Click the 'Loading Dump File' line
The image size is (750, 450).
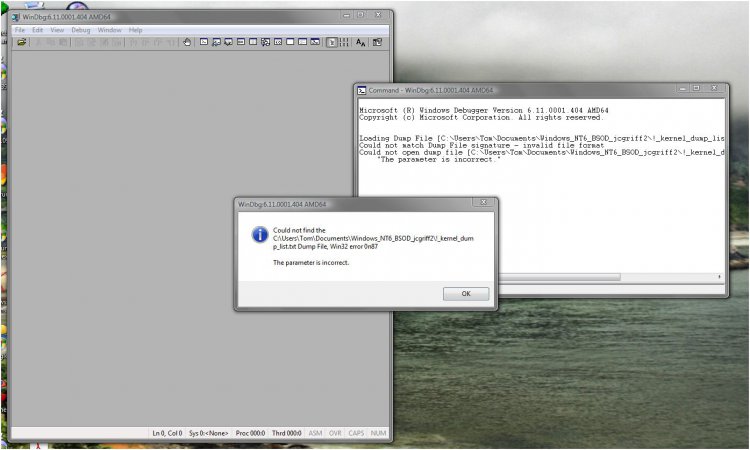(541, 138)
